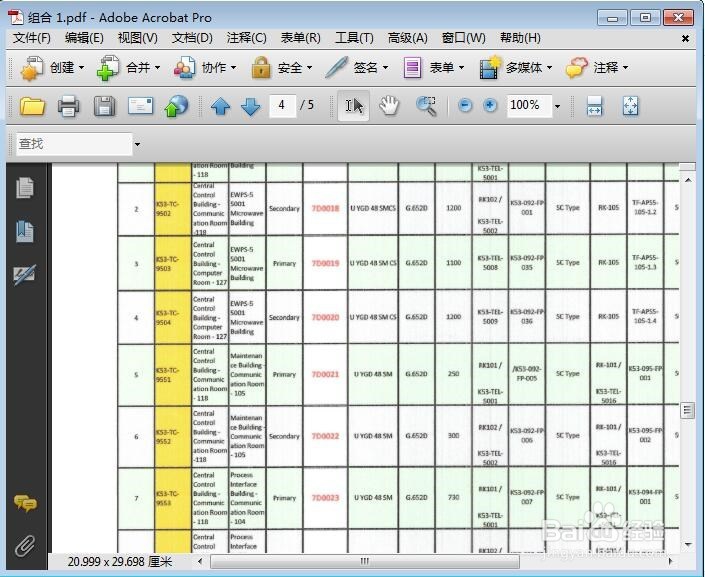Open the Security (安全) lock tool
The height and width of the screenshot is (577, 705).
[x=277, y=68]
